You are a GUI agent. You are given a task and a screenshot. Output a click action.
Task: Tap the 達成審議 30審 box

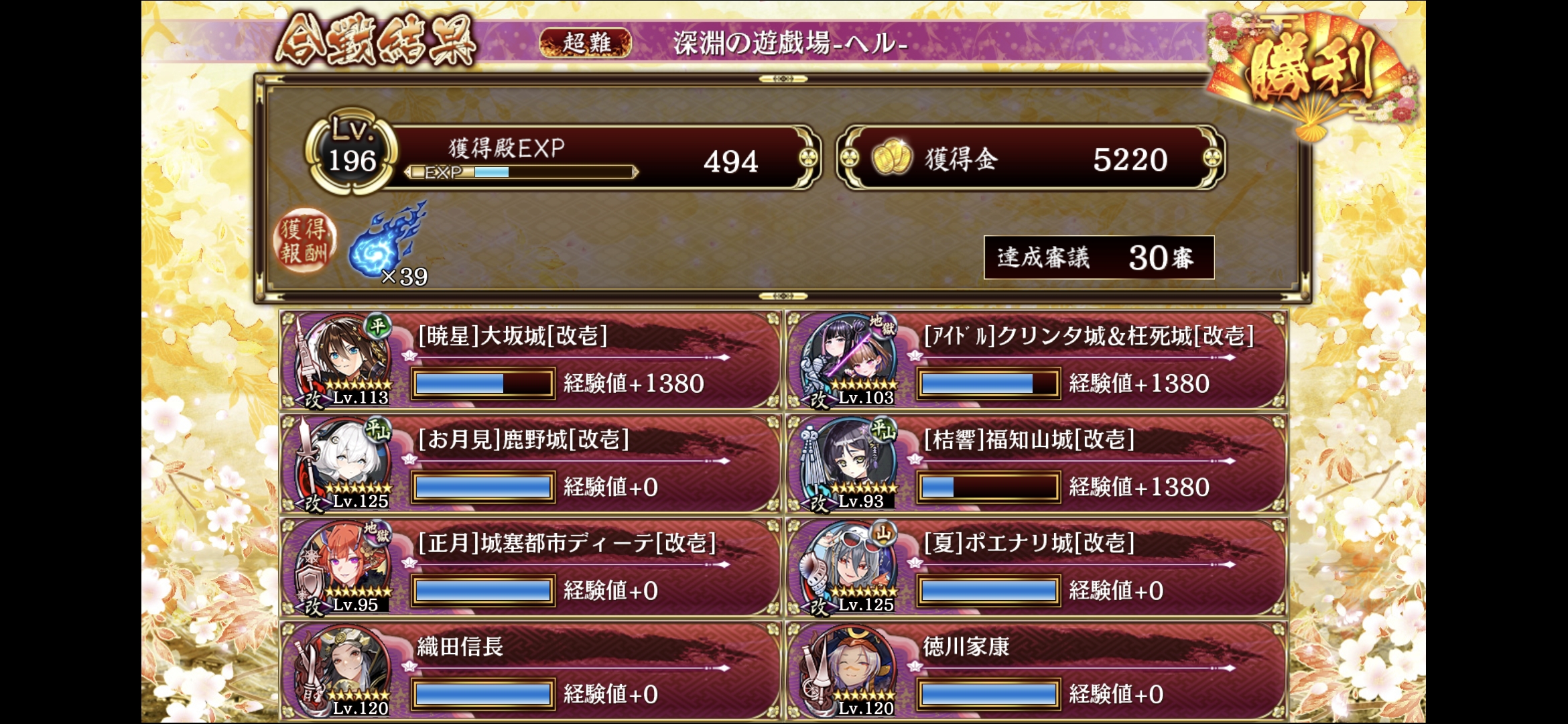click(1099, 257)
